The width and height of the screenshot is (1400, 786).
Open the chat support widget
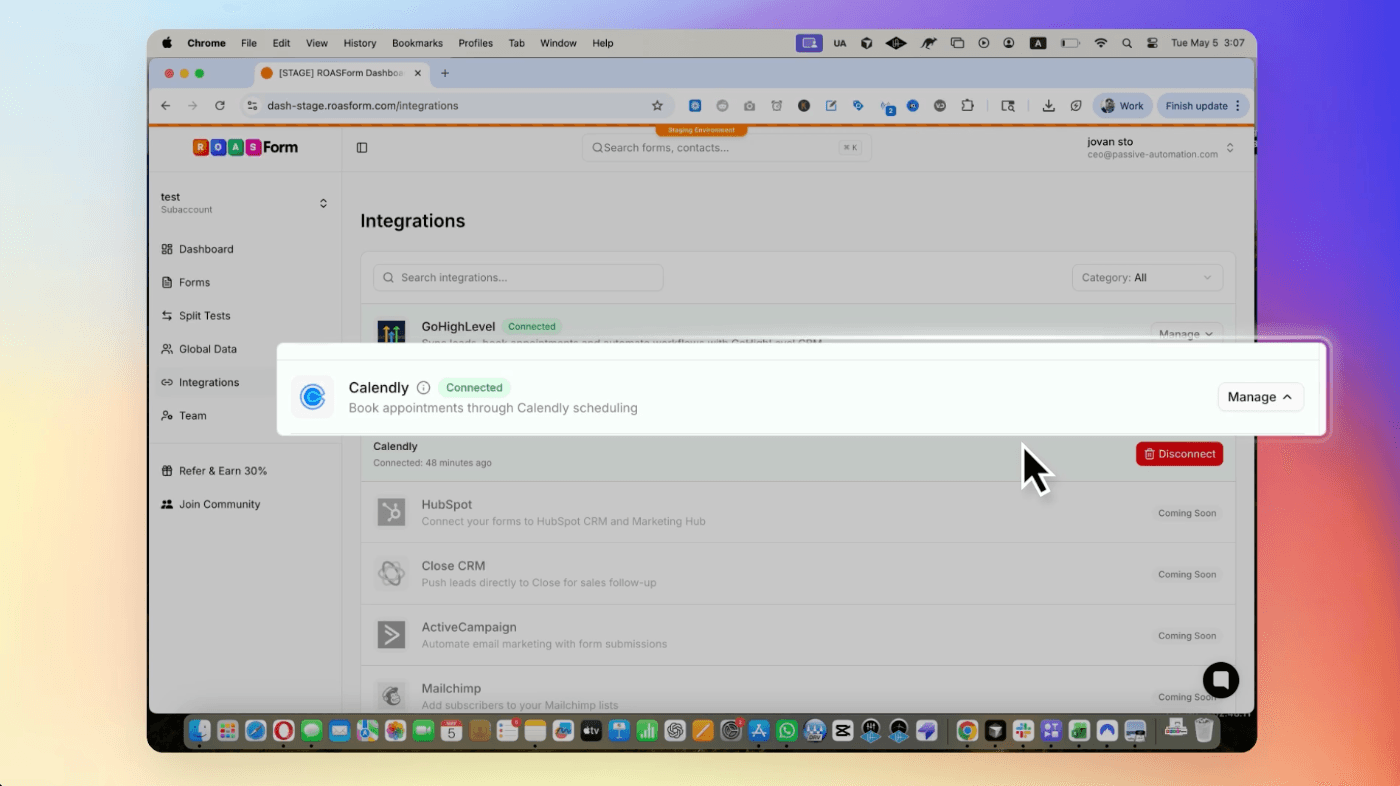point(1221,680)
